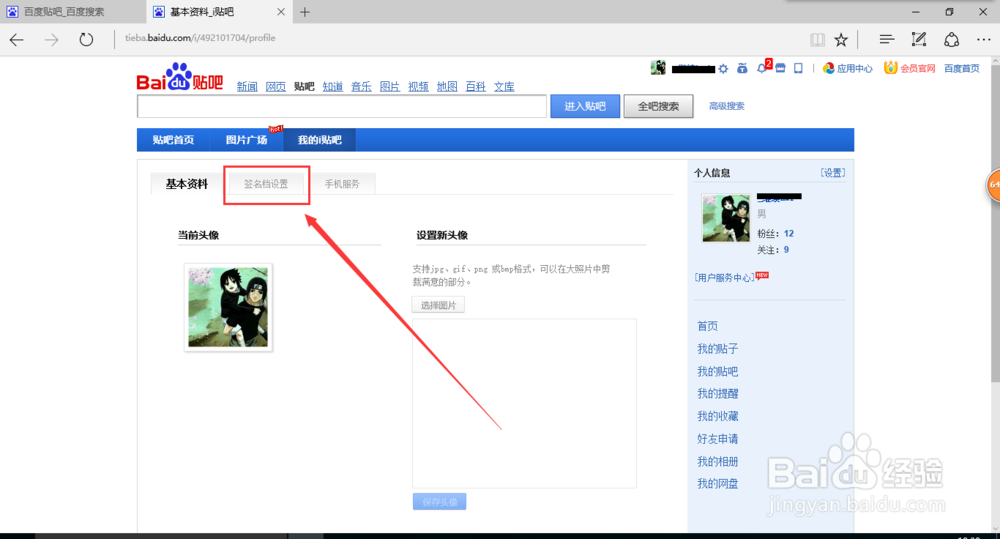Open the 新闻 link

tap(247, 87)
